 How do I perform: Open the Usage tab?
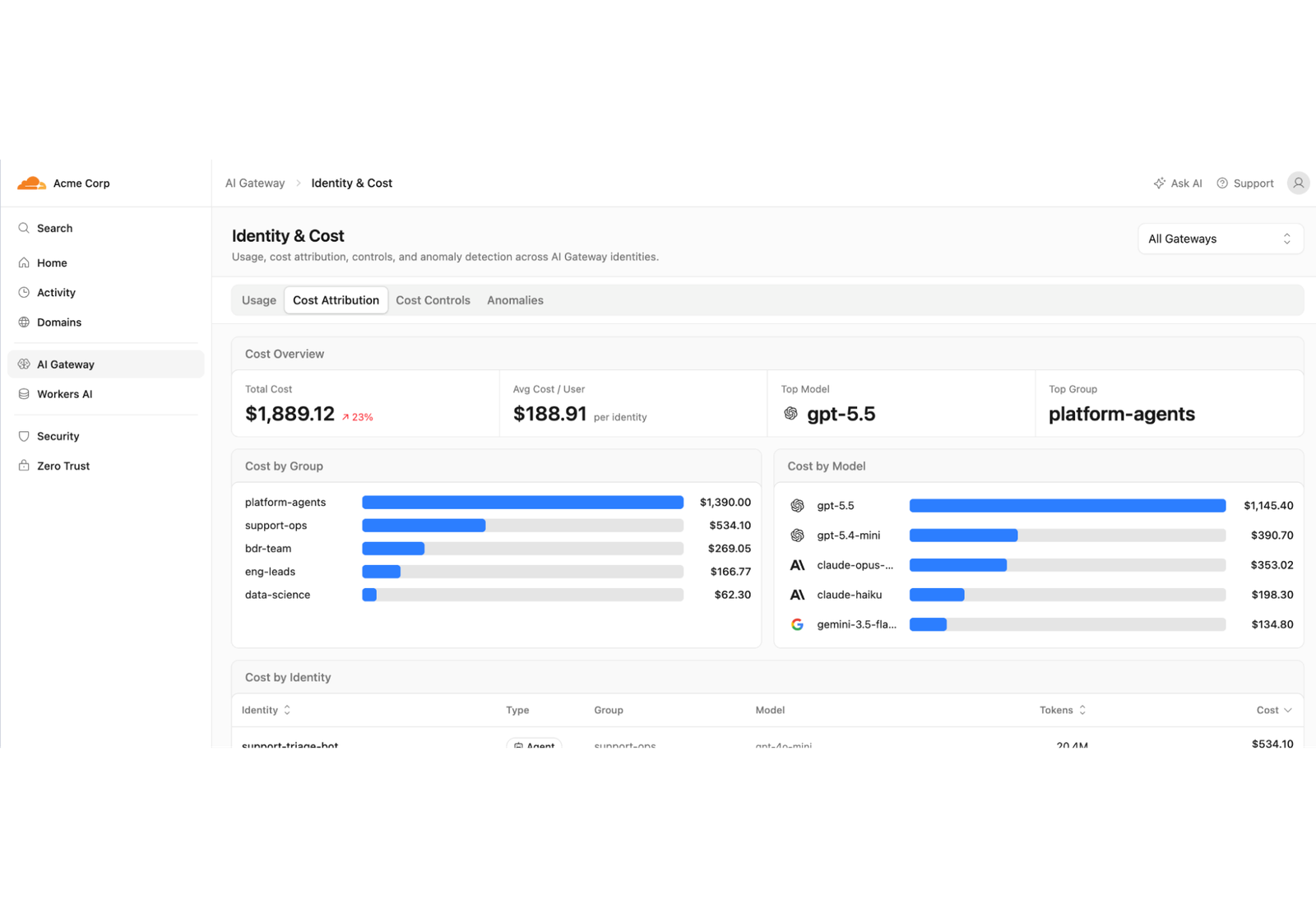pyautogui.click(x=259, y=300)
